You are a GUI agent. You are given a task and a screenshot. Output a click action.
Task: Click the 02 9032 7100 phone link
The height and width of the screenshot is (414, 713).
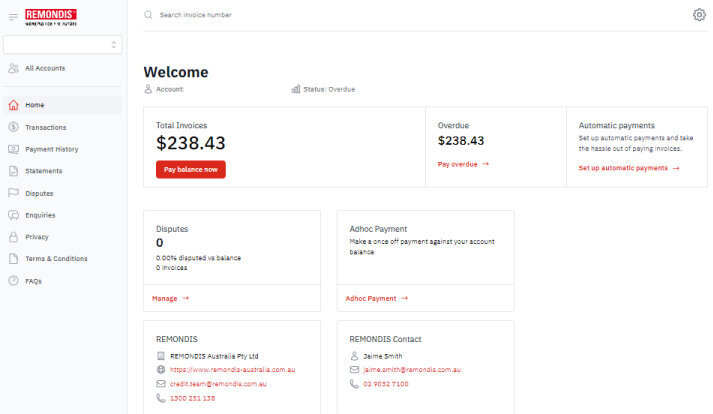(x=386, y=384)
